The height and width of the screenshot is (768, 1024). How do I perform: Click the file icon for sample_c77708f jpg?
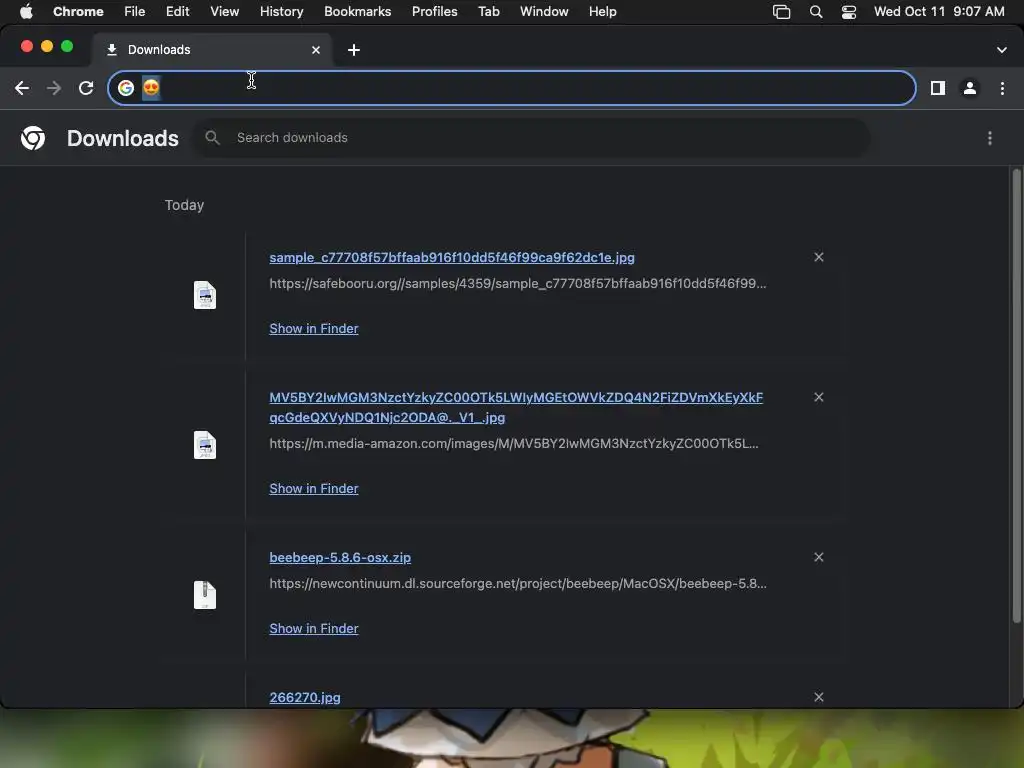tap(205, 295)
